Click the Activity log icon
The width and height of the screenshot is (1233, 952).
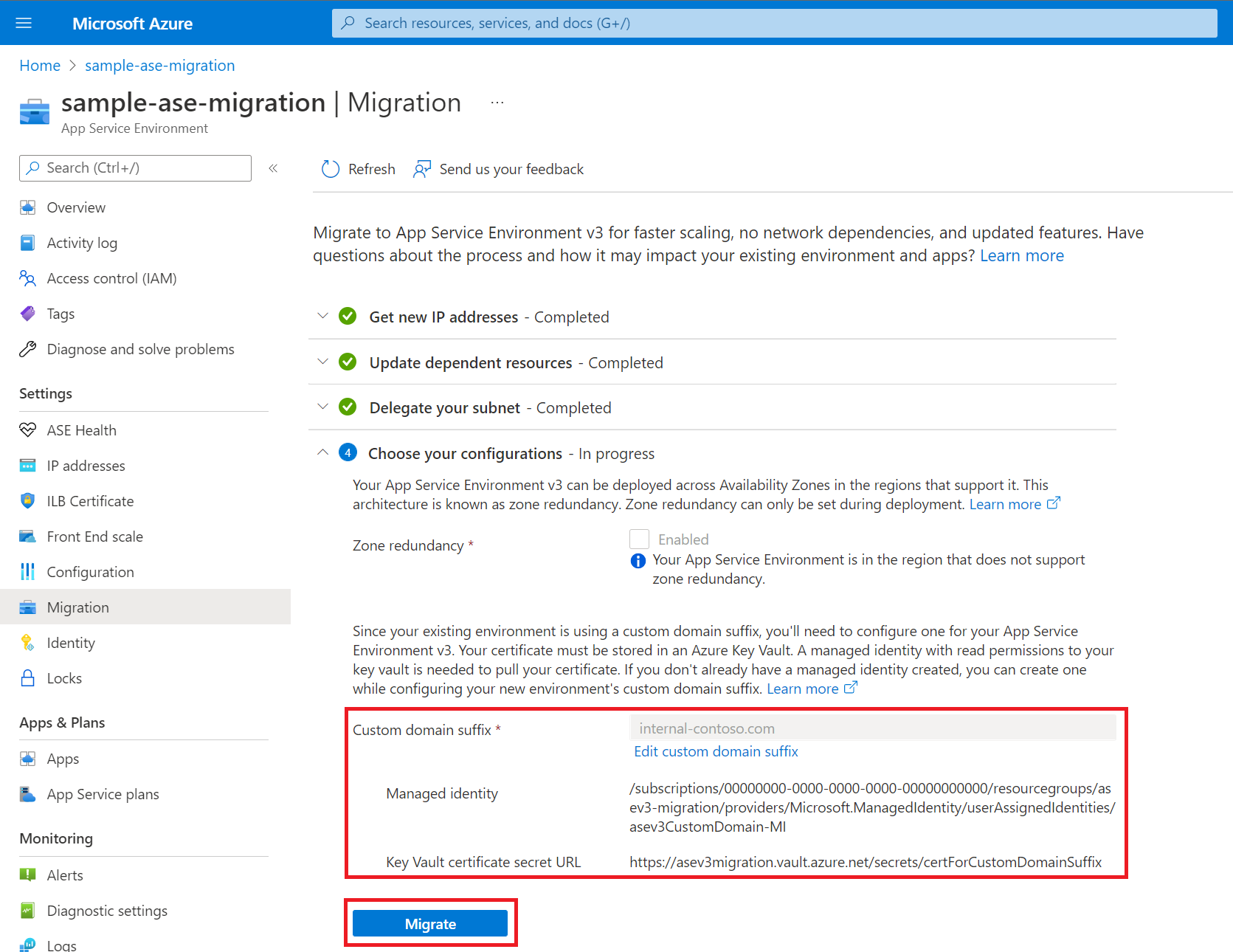pyautogui.click(x=28, y=243)
